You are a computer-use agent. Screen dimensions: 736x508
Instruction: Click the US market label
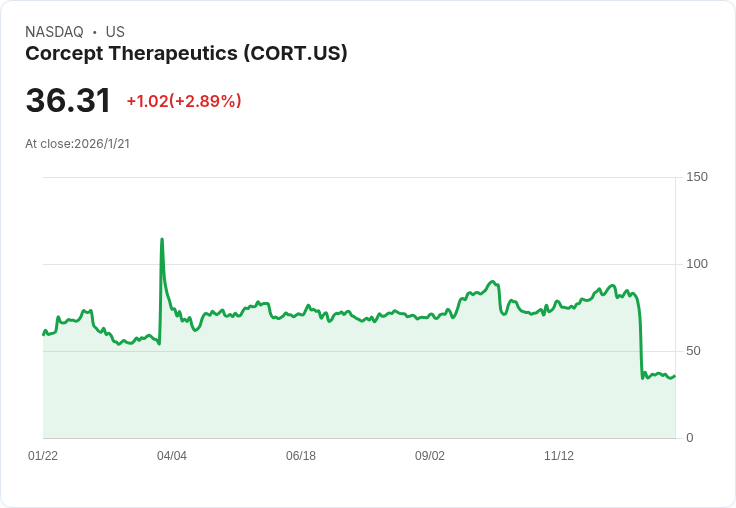click(x=115, y=32)
